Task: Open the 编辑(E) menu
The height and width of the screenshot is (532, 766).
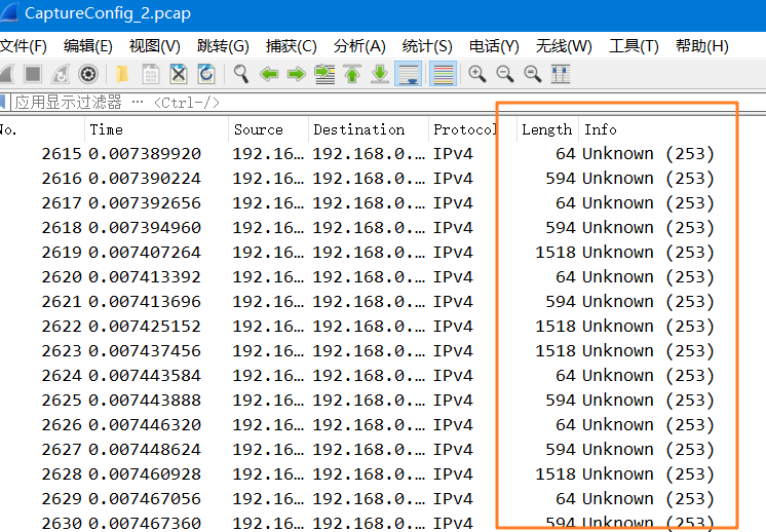Action: [x=88, y=46]
